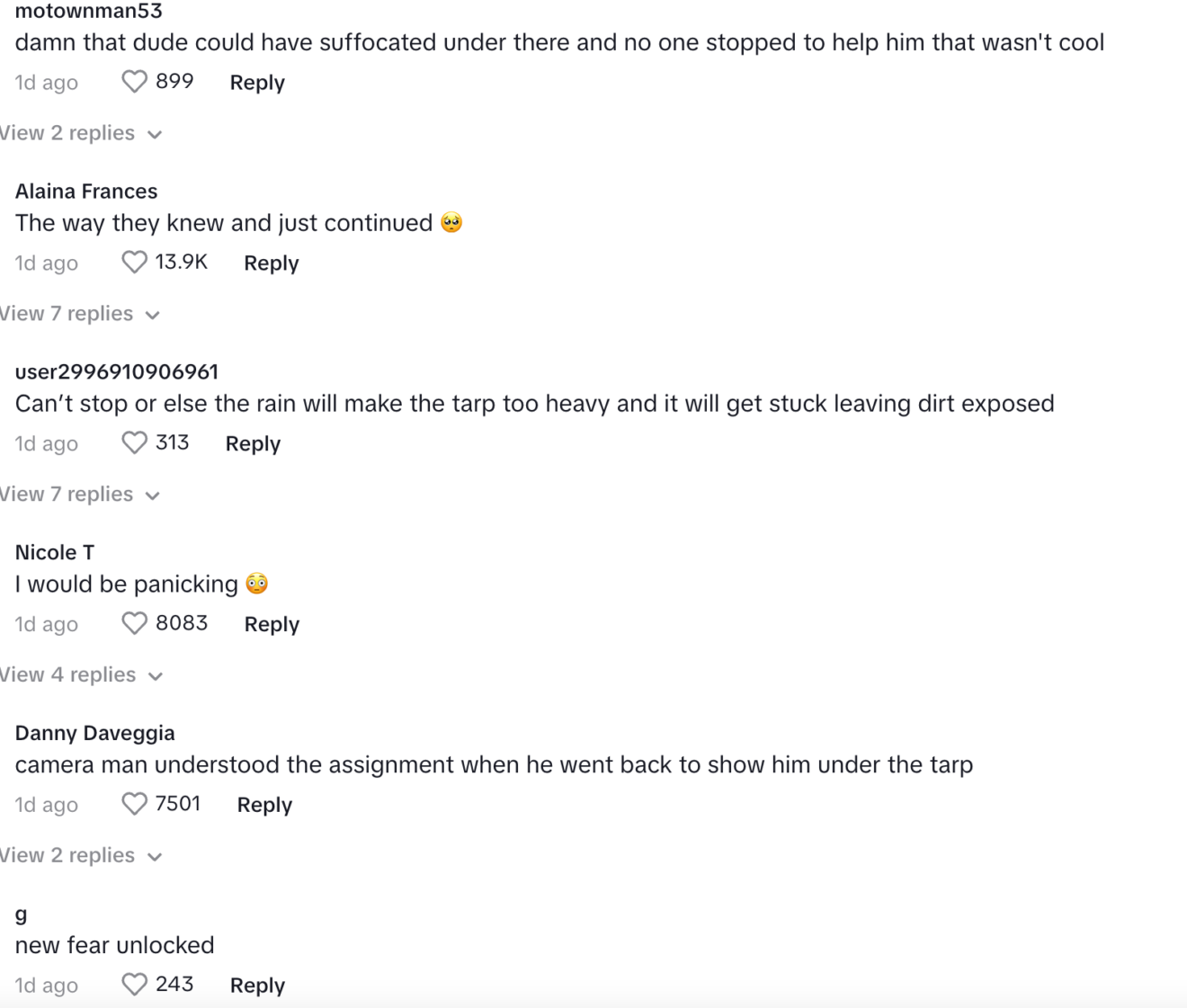Like Nicole T's panicking comment
This screenshot has height=1008, width=1187.
(134, 624)
